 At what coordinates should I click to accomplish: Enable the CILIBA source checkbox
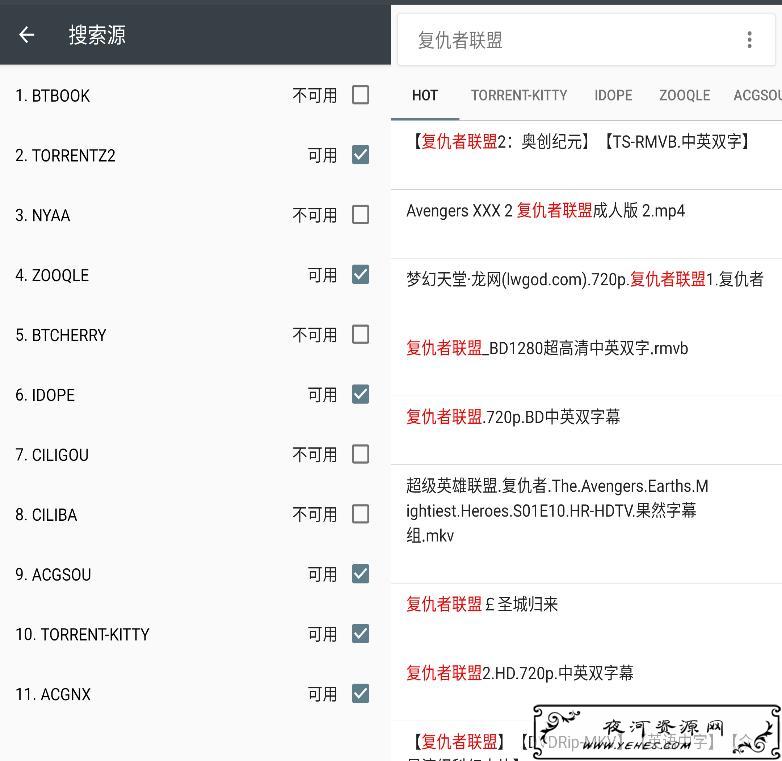pos(360,514)
